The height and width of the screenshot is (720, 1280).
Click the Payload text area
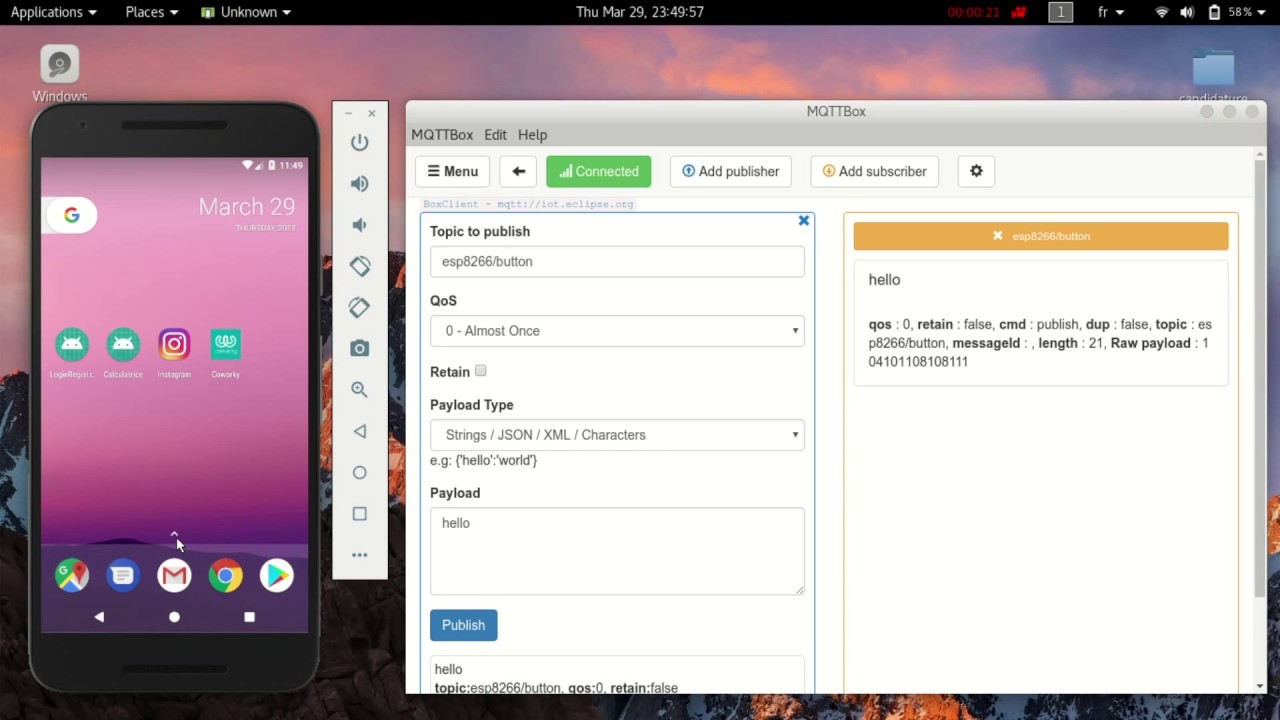pyautogui.click(x=617, y=551)
